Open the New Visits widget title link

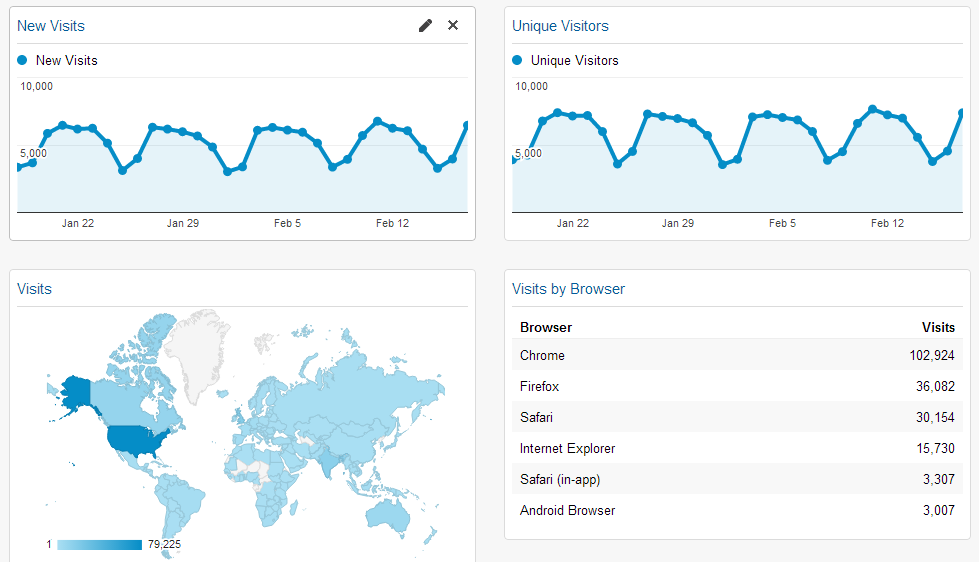(51, 26)
